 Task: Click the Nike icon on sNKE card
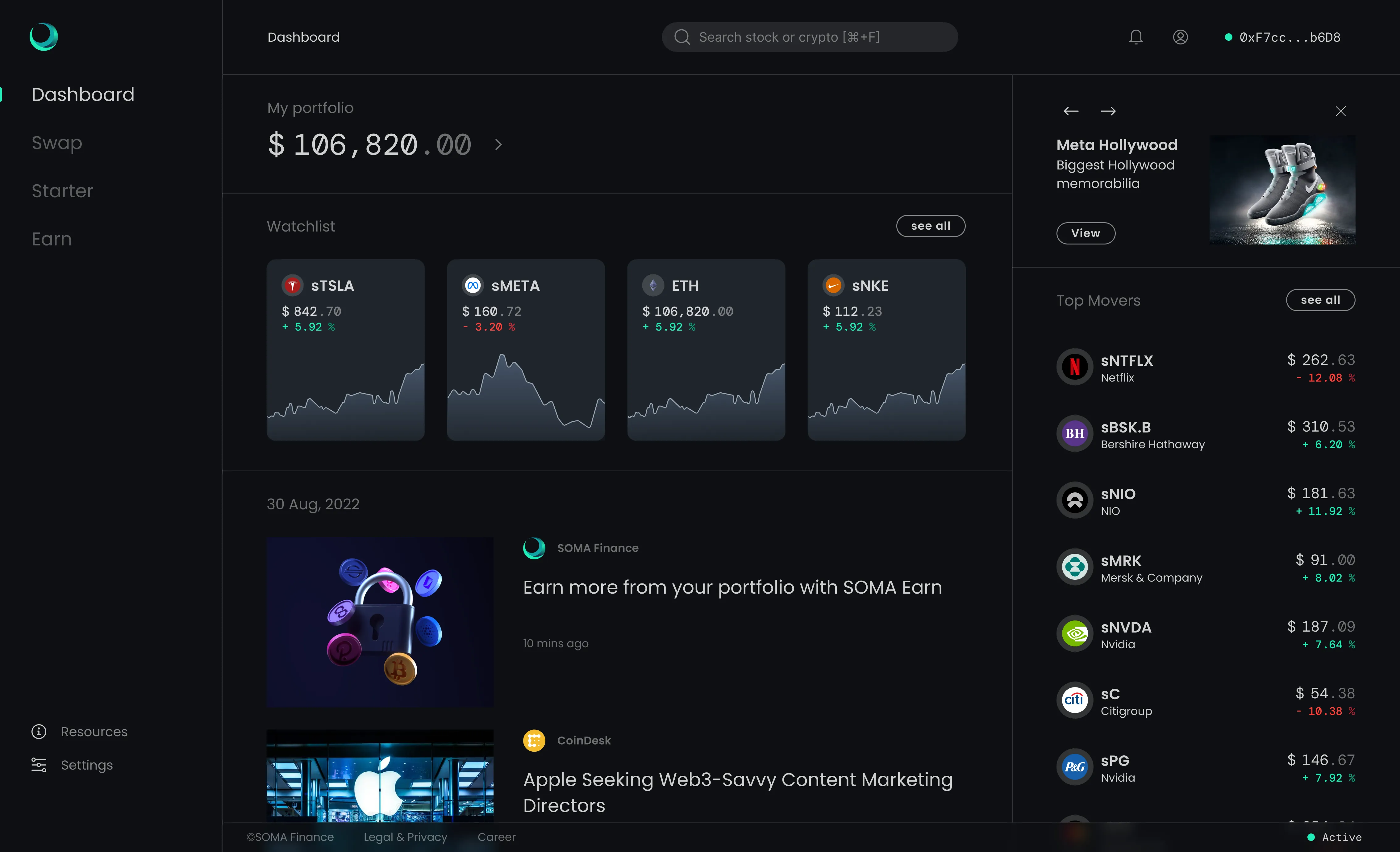834,285
